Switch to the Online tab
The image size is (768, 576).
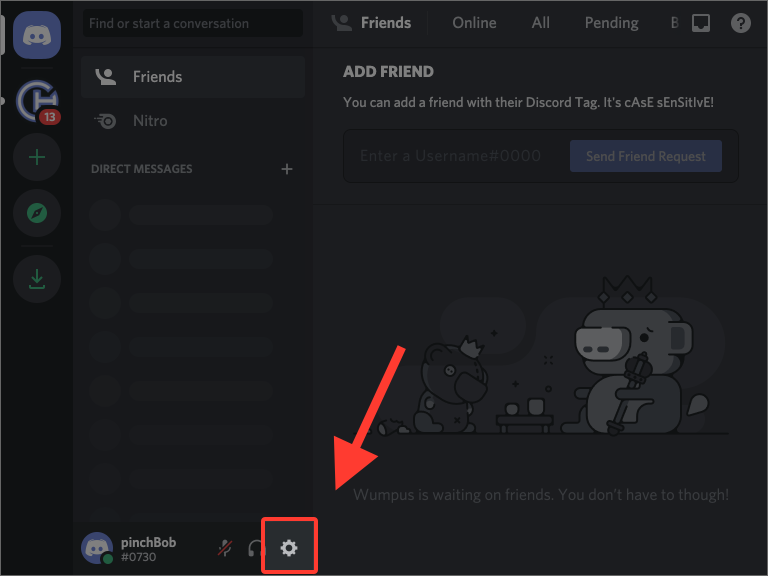474,23
